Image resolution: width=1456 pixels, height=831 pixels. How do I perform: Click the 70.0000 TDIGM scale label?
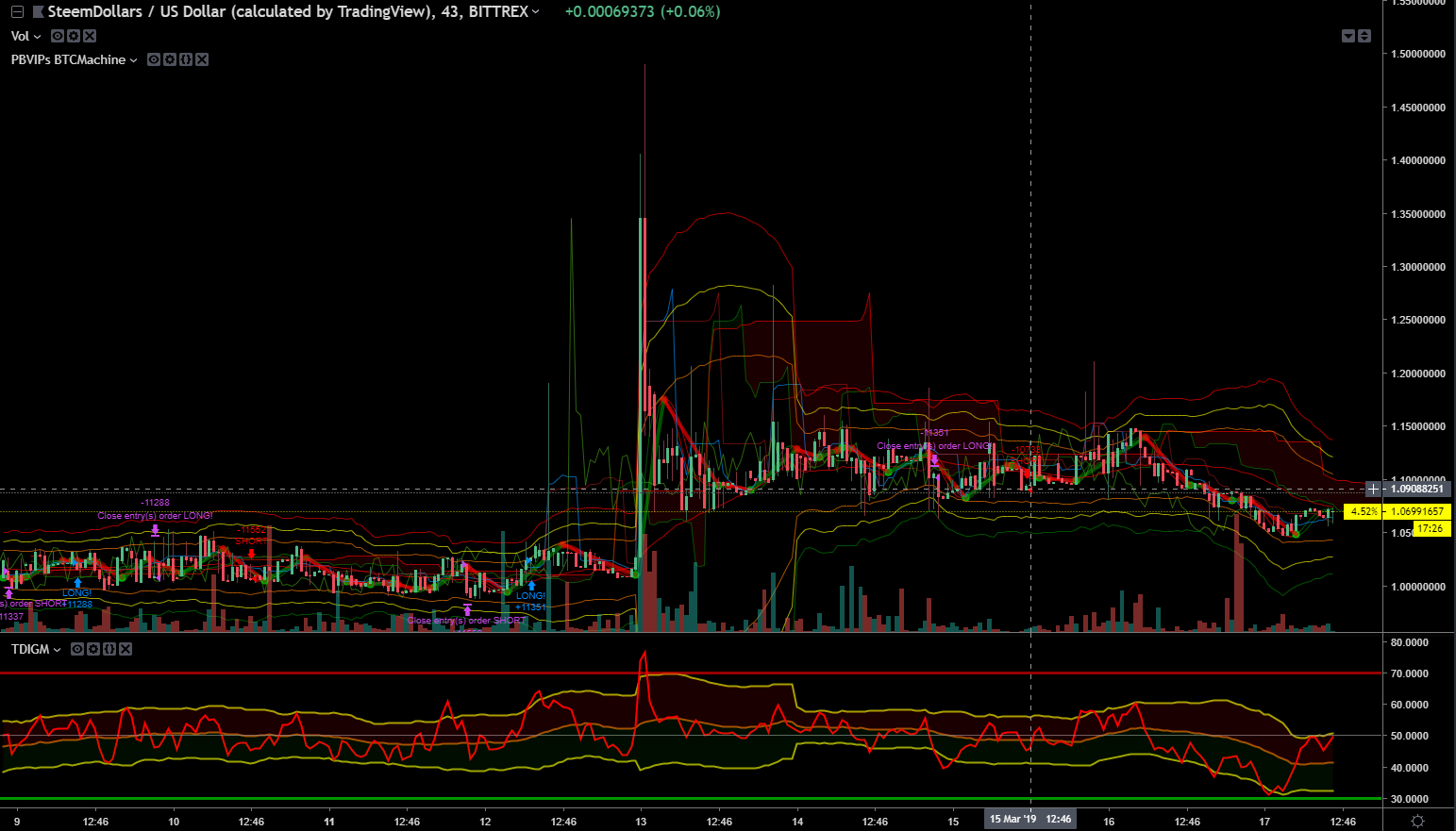pos(1410,673)
